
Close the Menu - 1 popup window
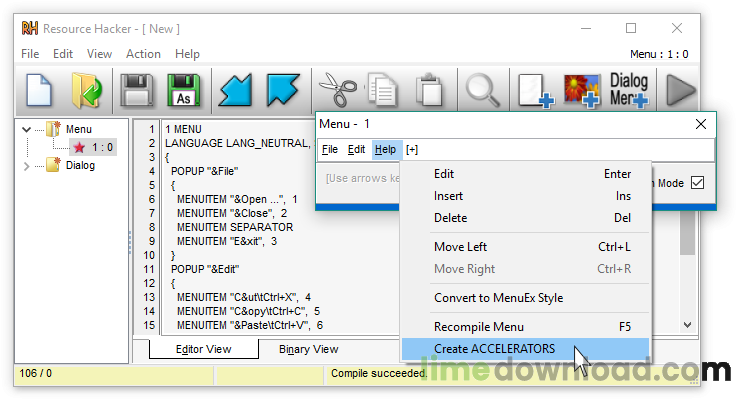[701, 124]
